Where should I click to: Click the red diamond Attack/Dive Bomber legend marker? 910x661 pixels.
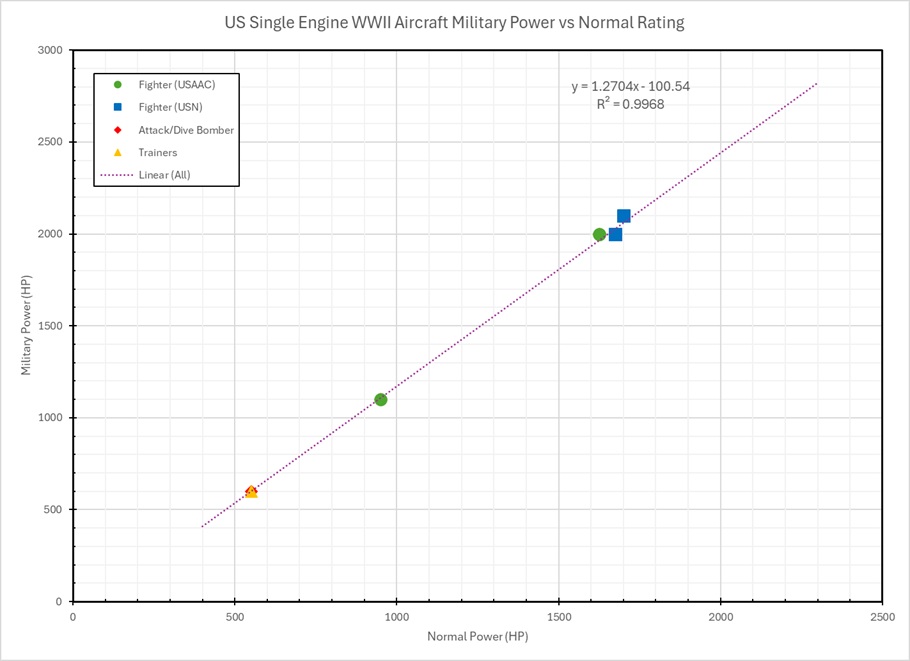click(118, 130)
